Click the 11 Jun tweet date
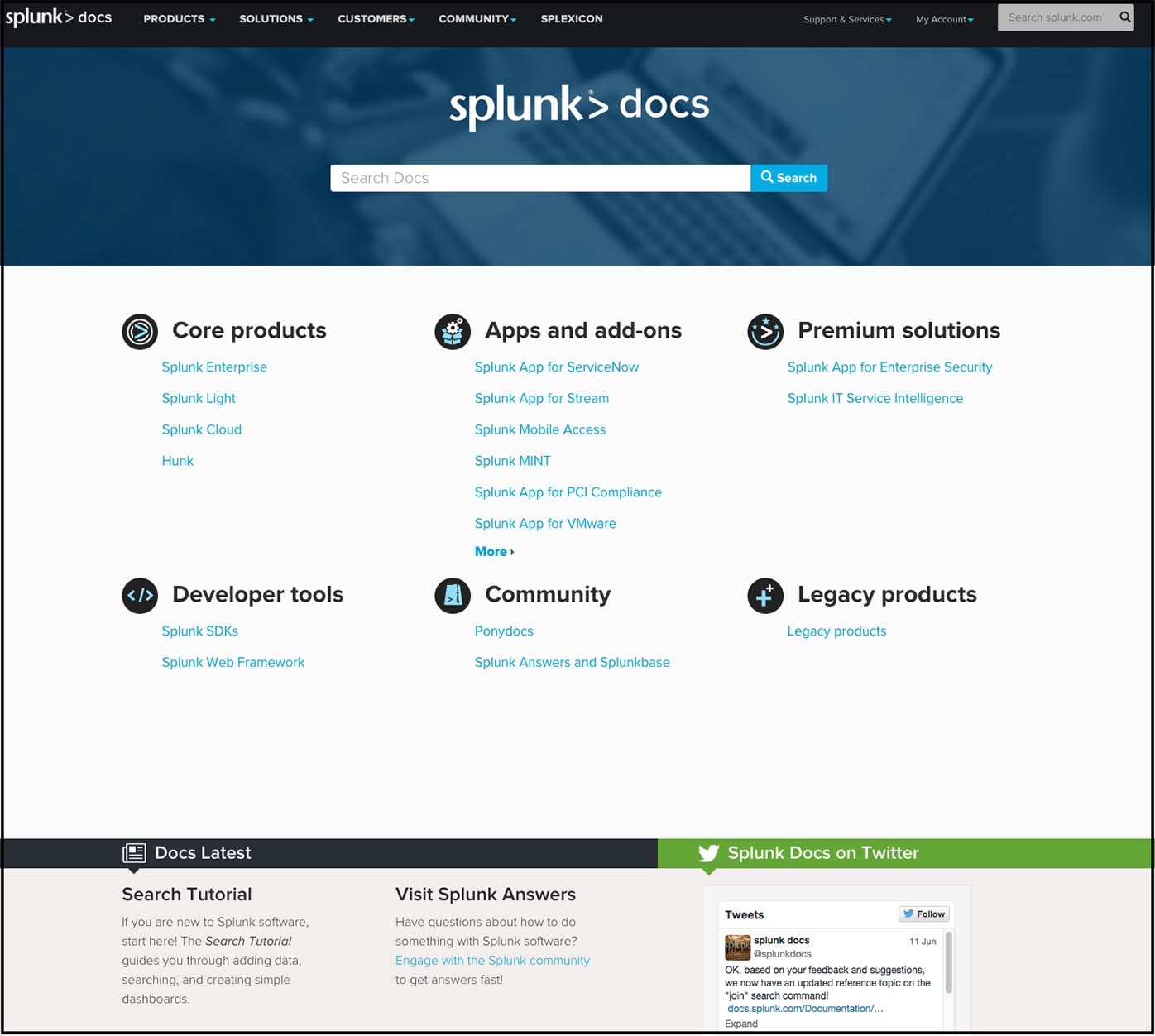 (923, 942)
